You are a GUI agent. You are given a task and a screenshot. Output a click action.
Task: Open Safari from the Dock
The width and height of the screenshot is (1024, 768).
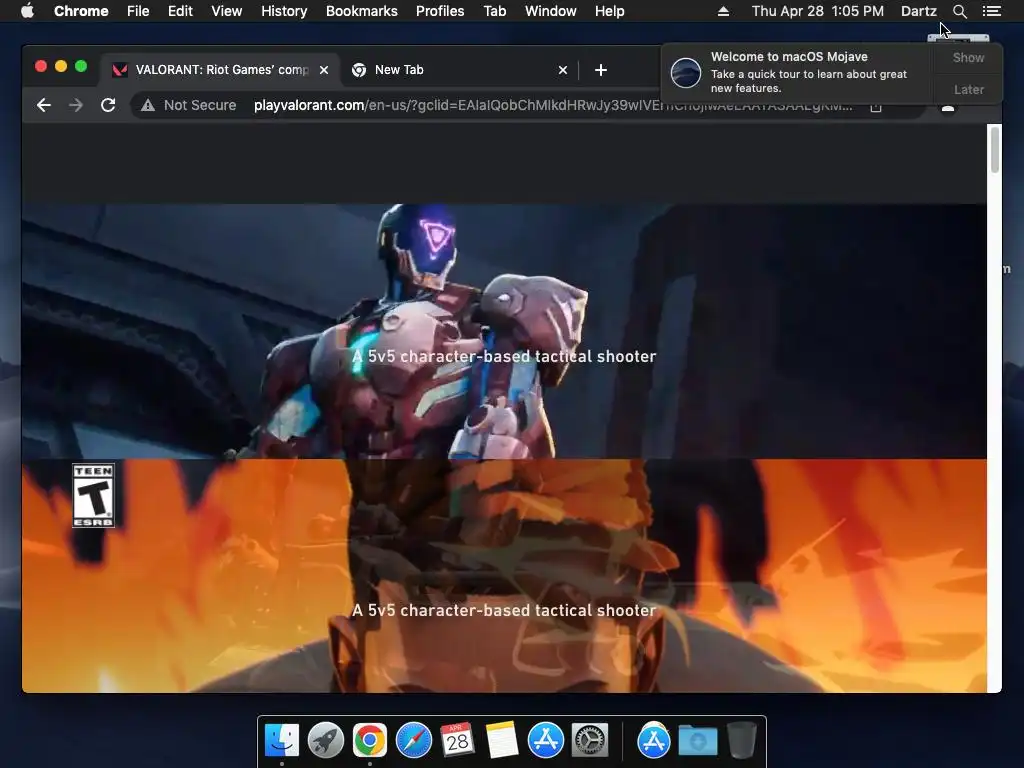(x=413, y=741)
